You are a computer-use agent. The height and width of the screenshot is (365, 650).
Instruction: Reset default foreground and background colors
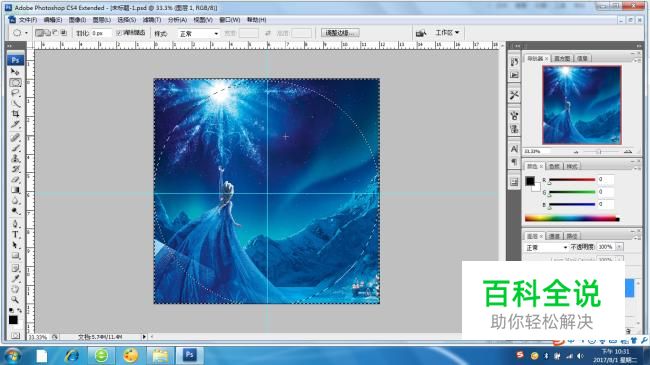11,310
